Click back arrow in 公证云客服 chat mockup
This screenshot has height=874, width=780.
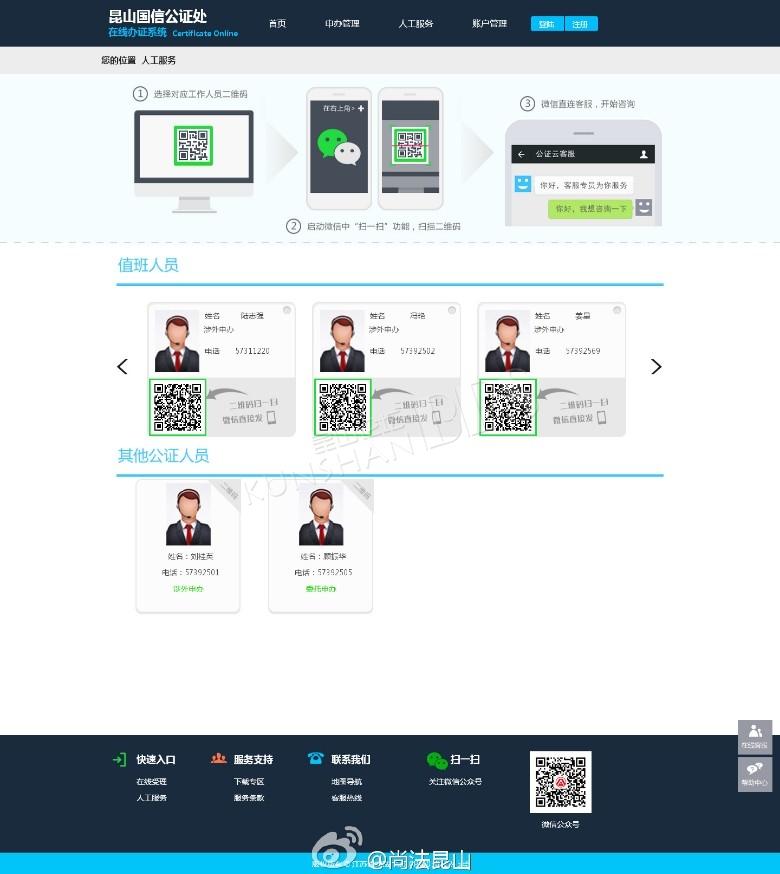click(x=521, y=154)
